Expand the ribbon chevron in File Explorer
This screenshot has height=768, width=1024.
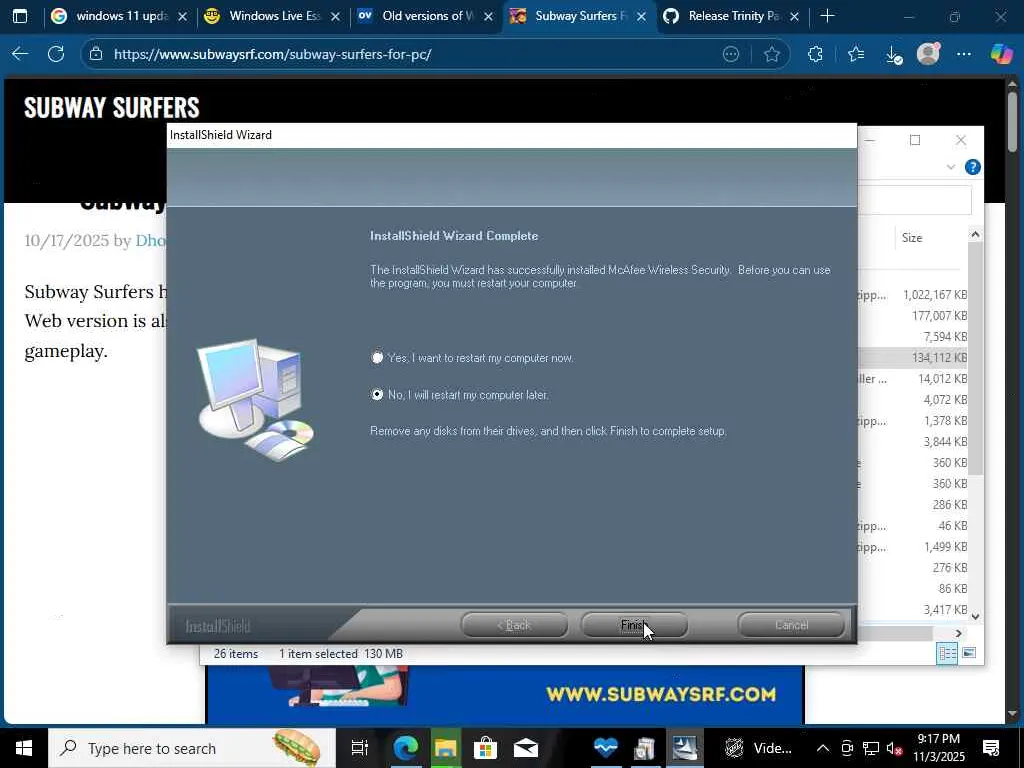coord(950,167)
